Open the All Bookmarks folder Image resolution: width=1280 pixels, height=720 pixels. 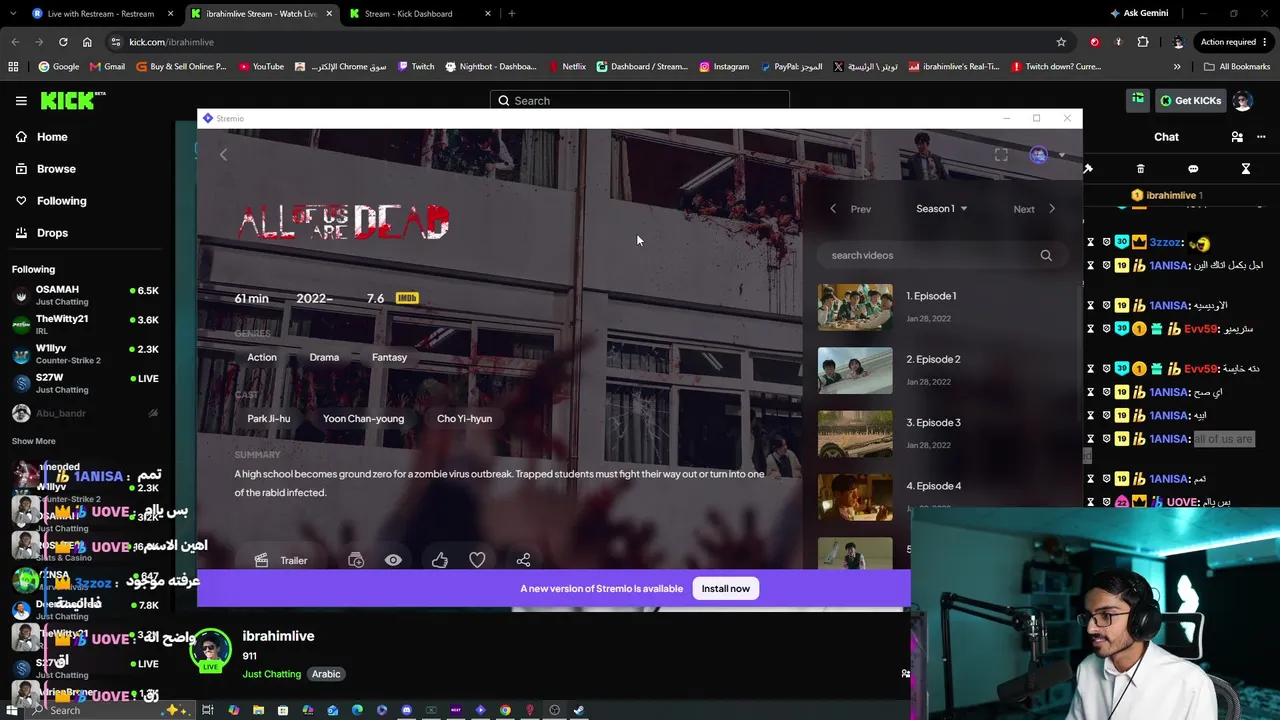[1237, 67]
